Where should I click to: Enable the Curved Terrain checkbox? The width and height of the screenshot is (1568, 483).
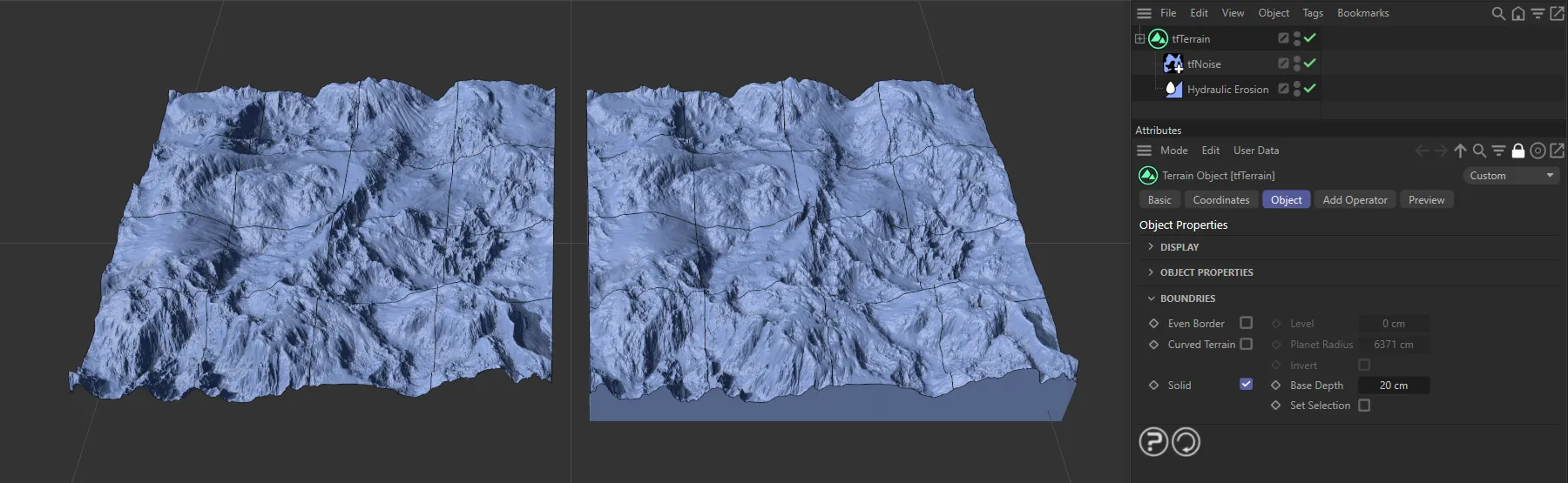[1246, 344]
